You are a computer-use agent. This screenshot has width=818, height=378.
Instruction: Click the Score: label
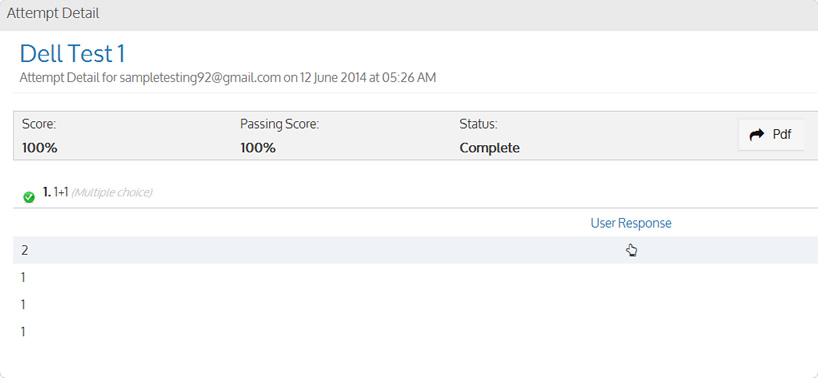click(x=39, y=124)
